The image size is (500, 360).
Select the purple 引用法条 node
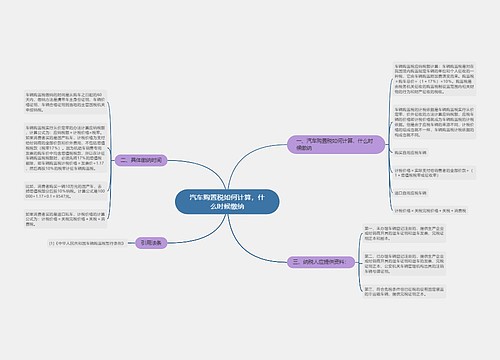point(151,243)
